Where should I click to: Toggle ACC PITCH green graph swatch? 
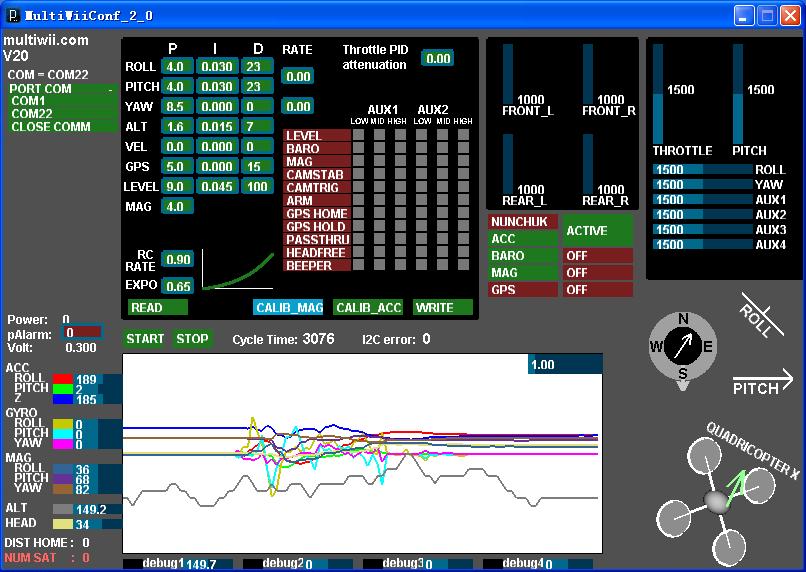pyautogui.click(x=63, y=389)
